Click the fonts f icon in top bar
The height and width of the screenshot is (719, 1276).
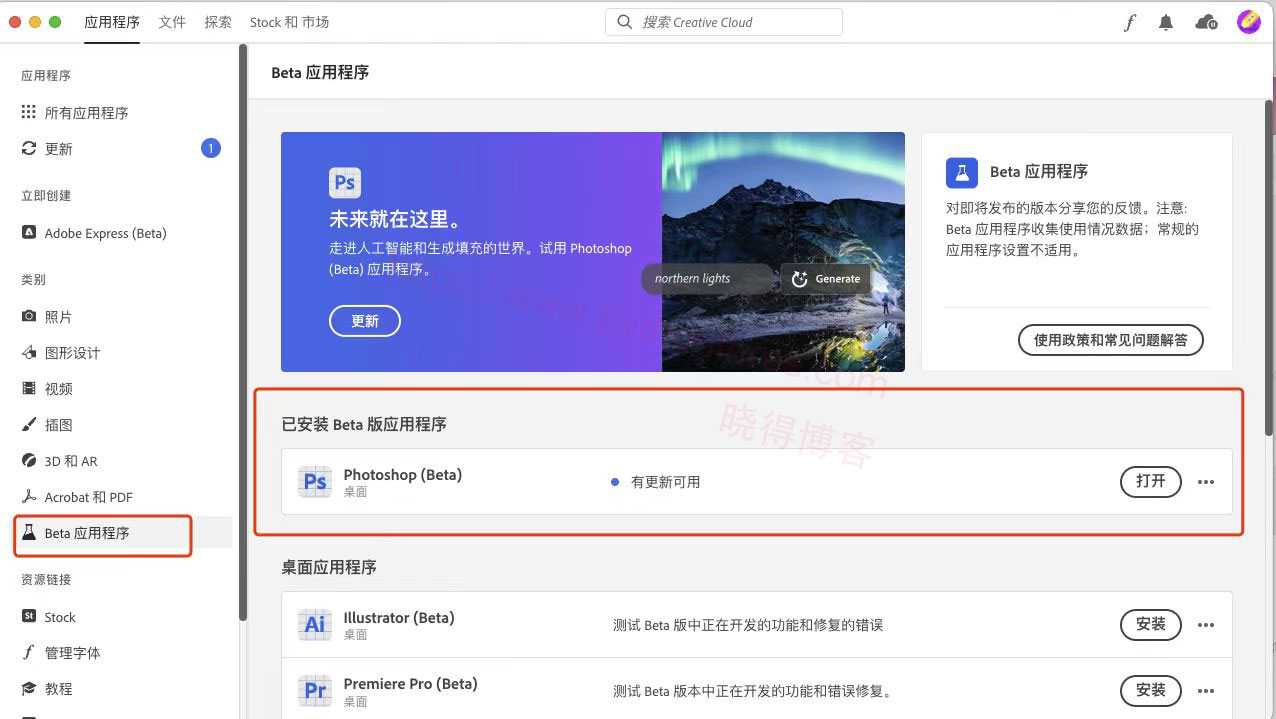1129,22
